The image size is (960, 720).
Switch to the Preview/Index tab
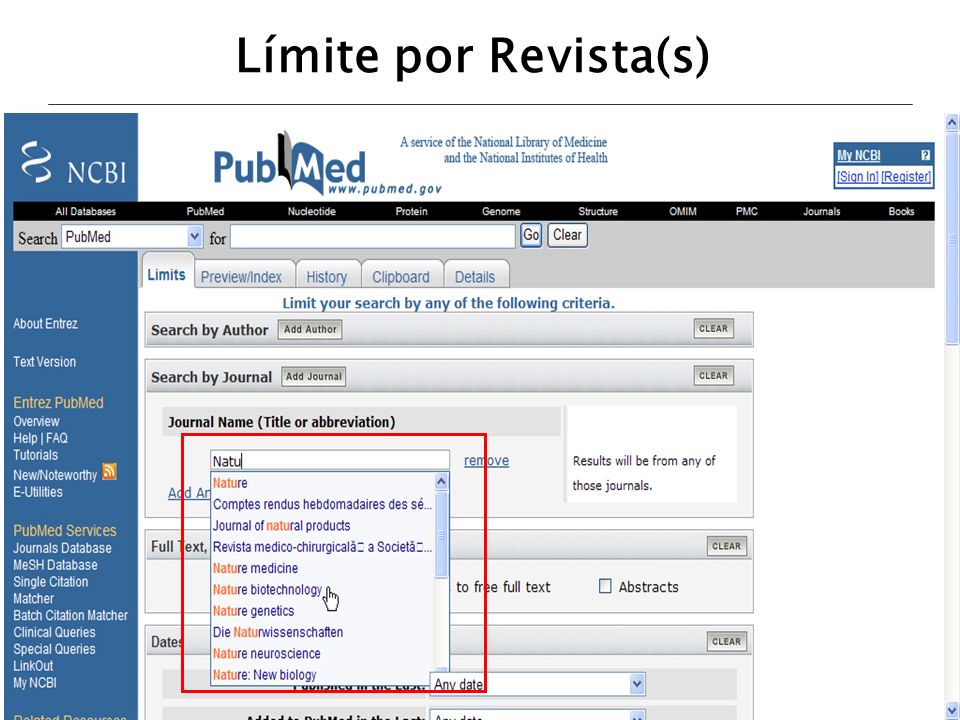(x=241, y=277)
